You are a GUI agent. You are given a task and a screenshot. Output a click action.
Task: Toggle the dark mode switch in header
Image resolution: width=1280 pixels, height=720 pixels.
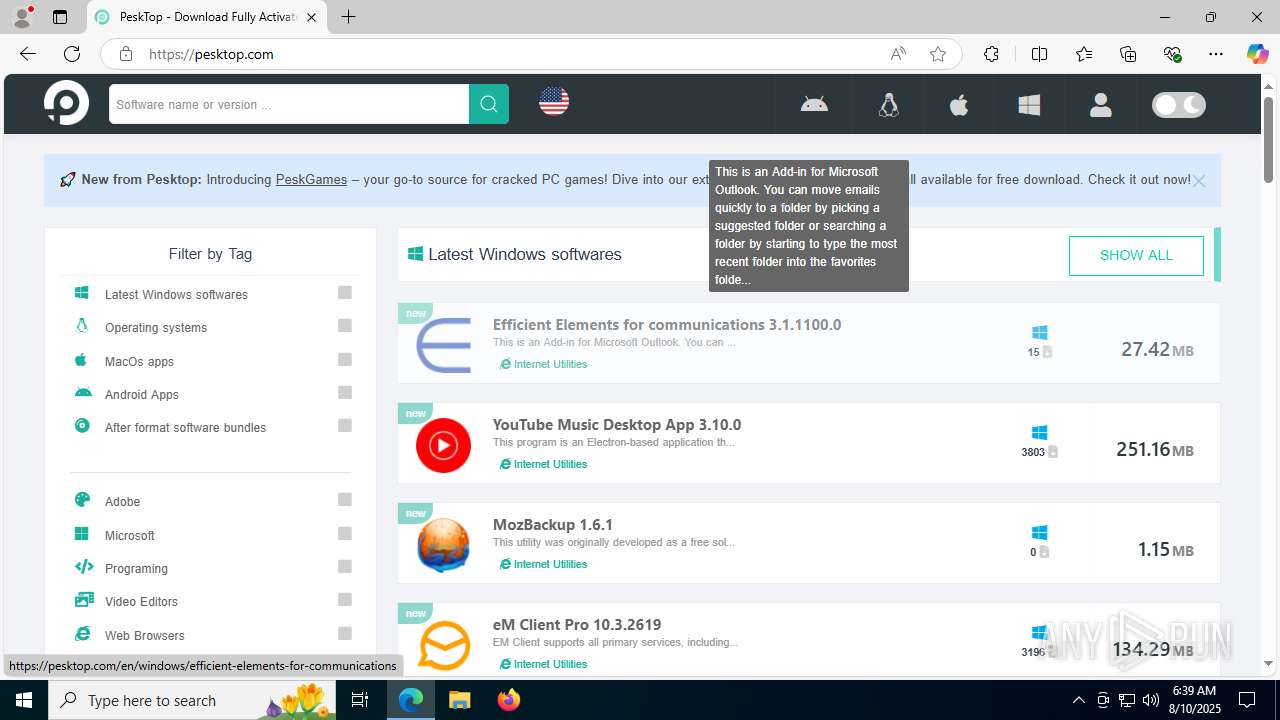(x=1179, y=104)
